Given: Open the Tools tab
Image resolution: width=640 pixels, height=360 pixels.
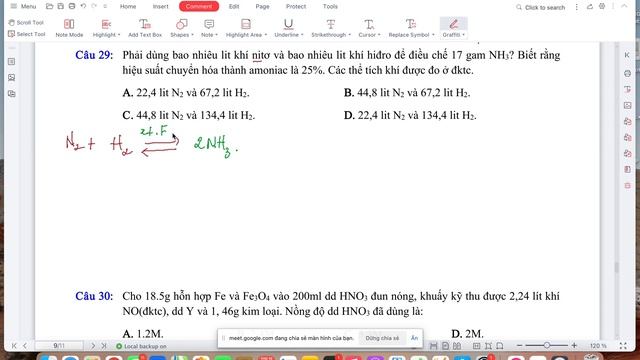Looking at the screenshot, I should coord(330,7).
